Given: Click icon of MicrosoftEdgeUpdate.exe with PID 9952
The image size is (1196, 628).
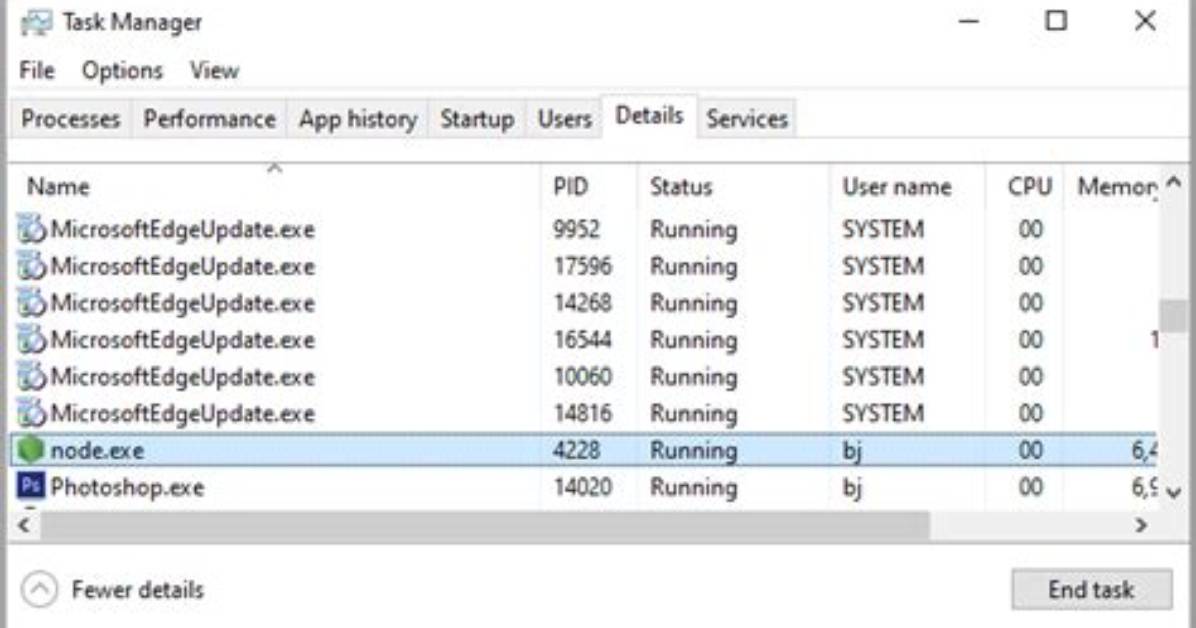Looking at the screenshot, I should click(31, 229).
